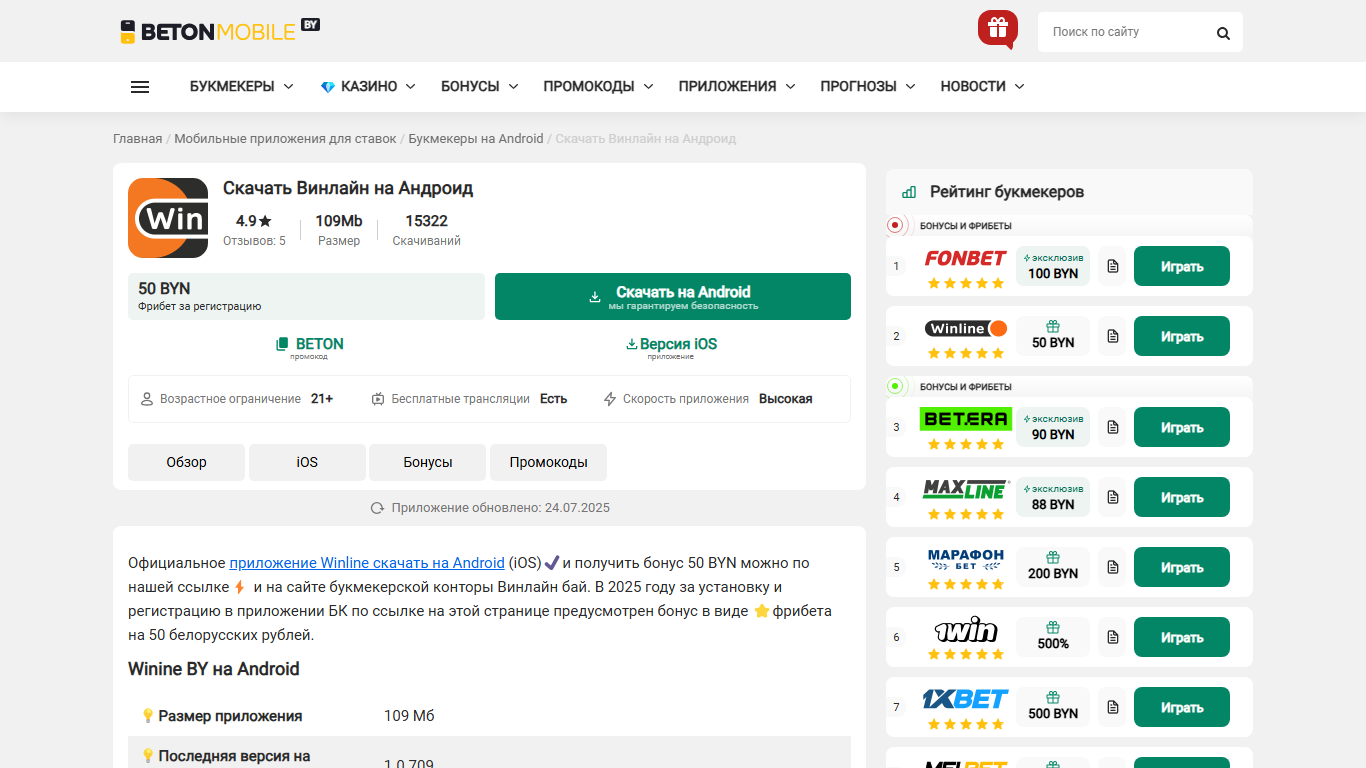The image size is (1366, 768).
Task: Click the Отзывов: 5 reviews count
Action: coord(254,241)
